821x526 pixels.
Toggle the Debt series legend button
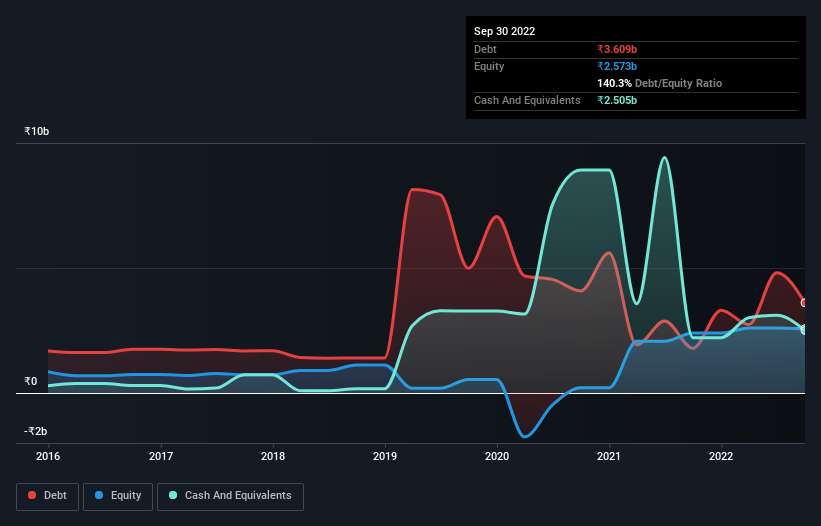coord(48,496)
